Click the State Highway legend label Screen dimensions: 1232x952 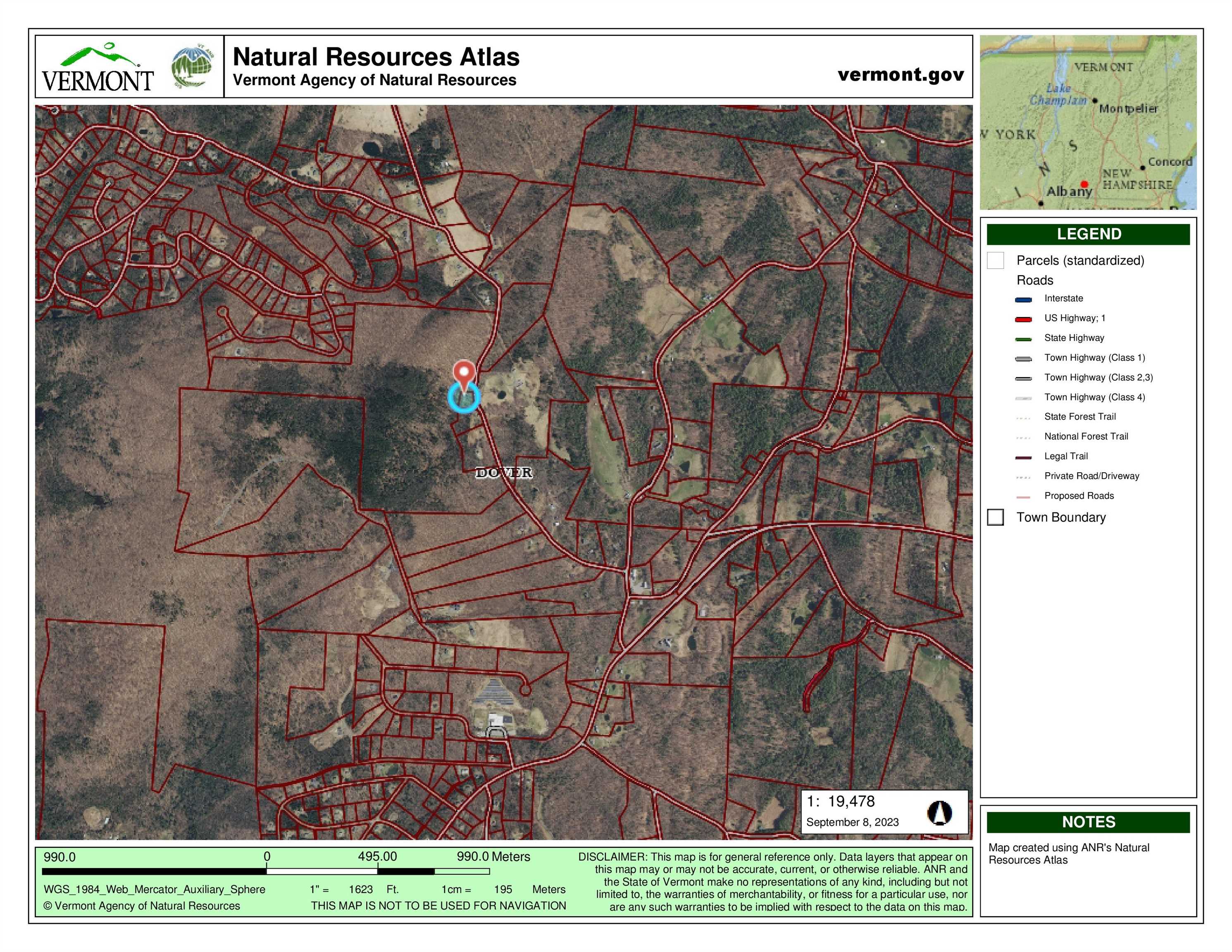click(x=1074, y=338)
